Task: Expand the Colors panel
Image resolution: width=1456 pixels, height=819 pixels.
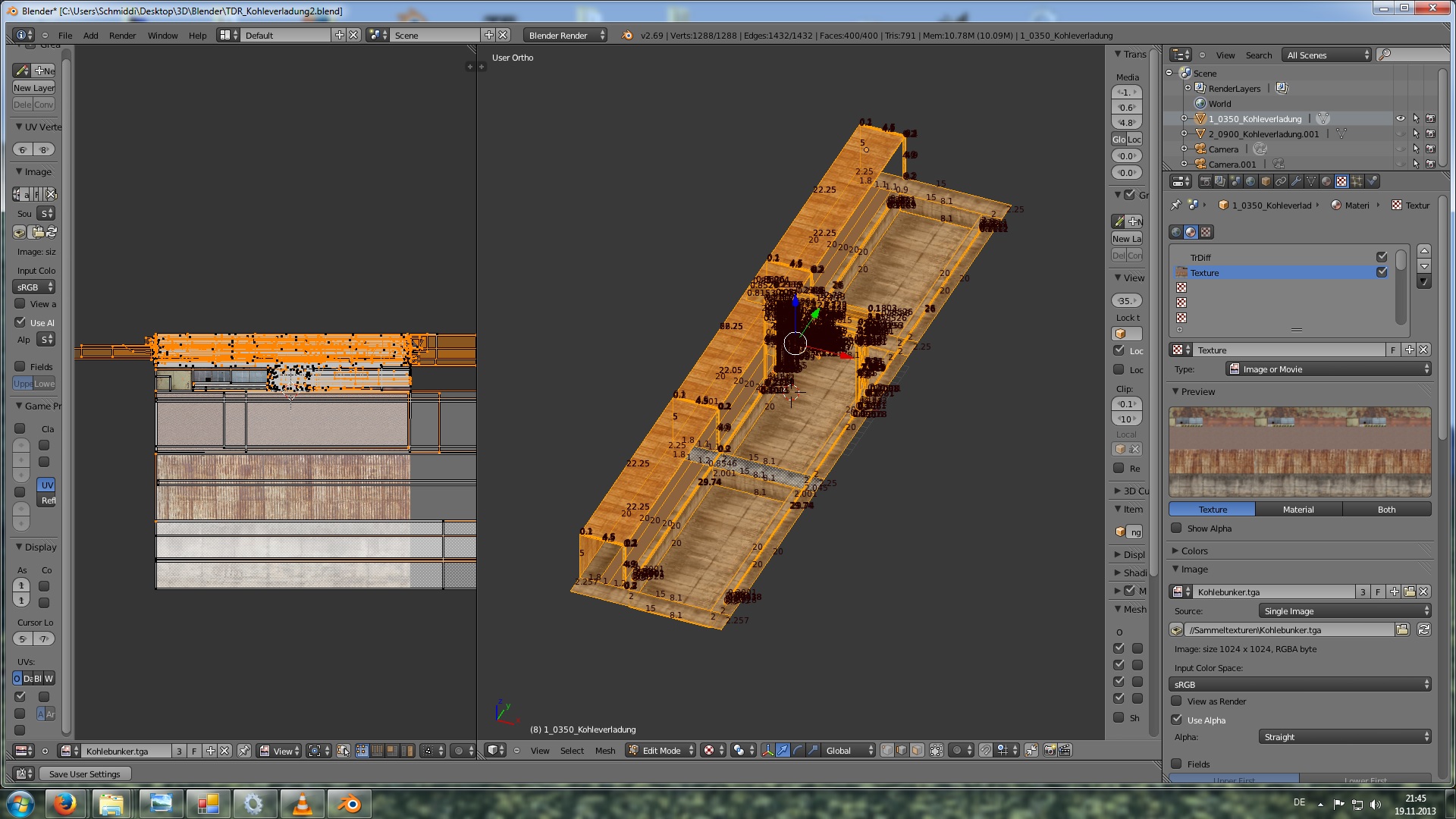Action: click(x=1194, y=551)
